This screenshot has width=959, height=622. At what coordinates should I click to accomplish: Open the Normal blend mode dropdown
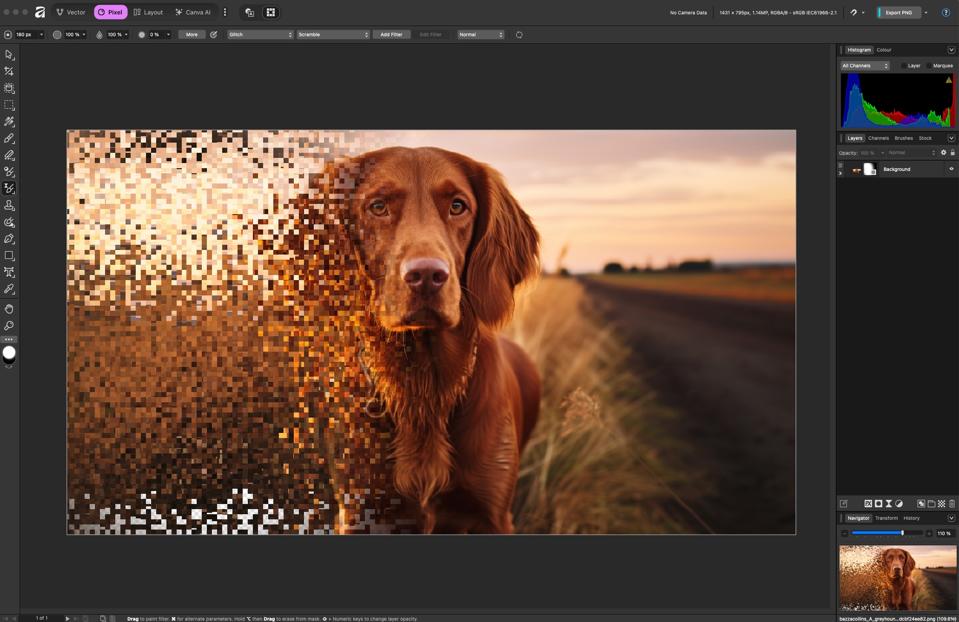pyautogui.click(x=480, y=34)
